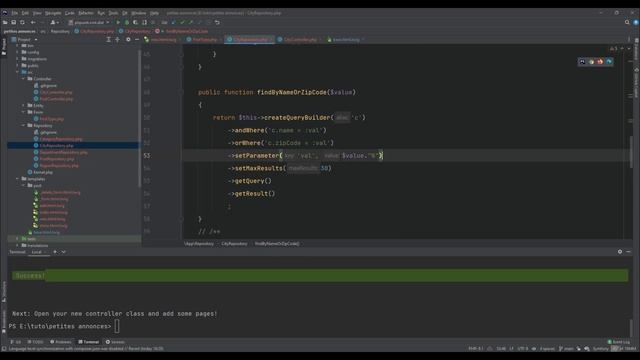
Task: Click the green Run button
Action: tap(118, 22)
